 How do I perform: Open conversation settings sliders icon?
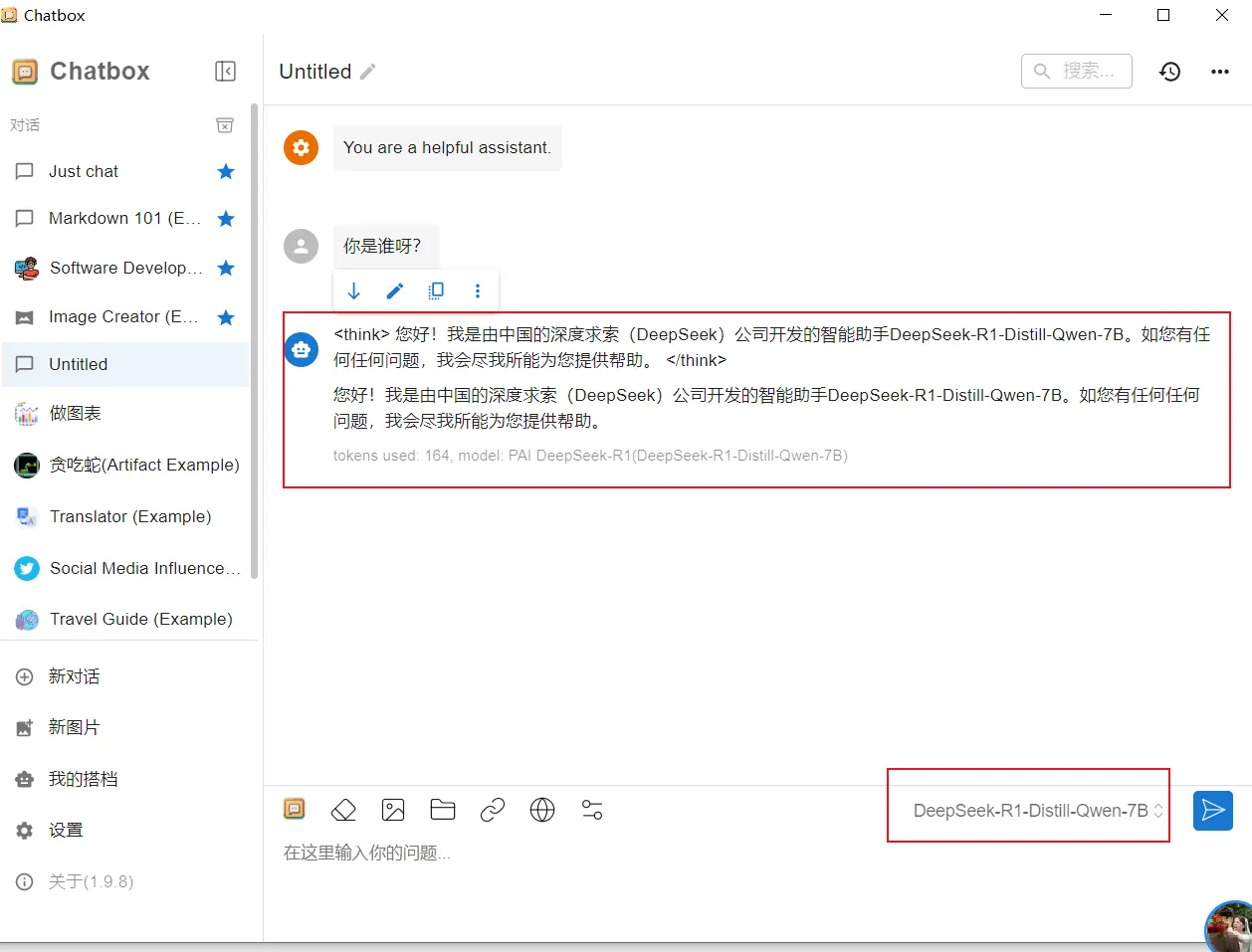point(592,810)
